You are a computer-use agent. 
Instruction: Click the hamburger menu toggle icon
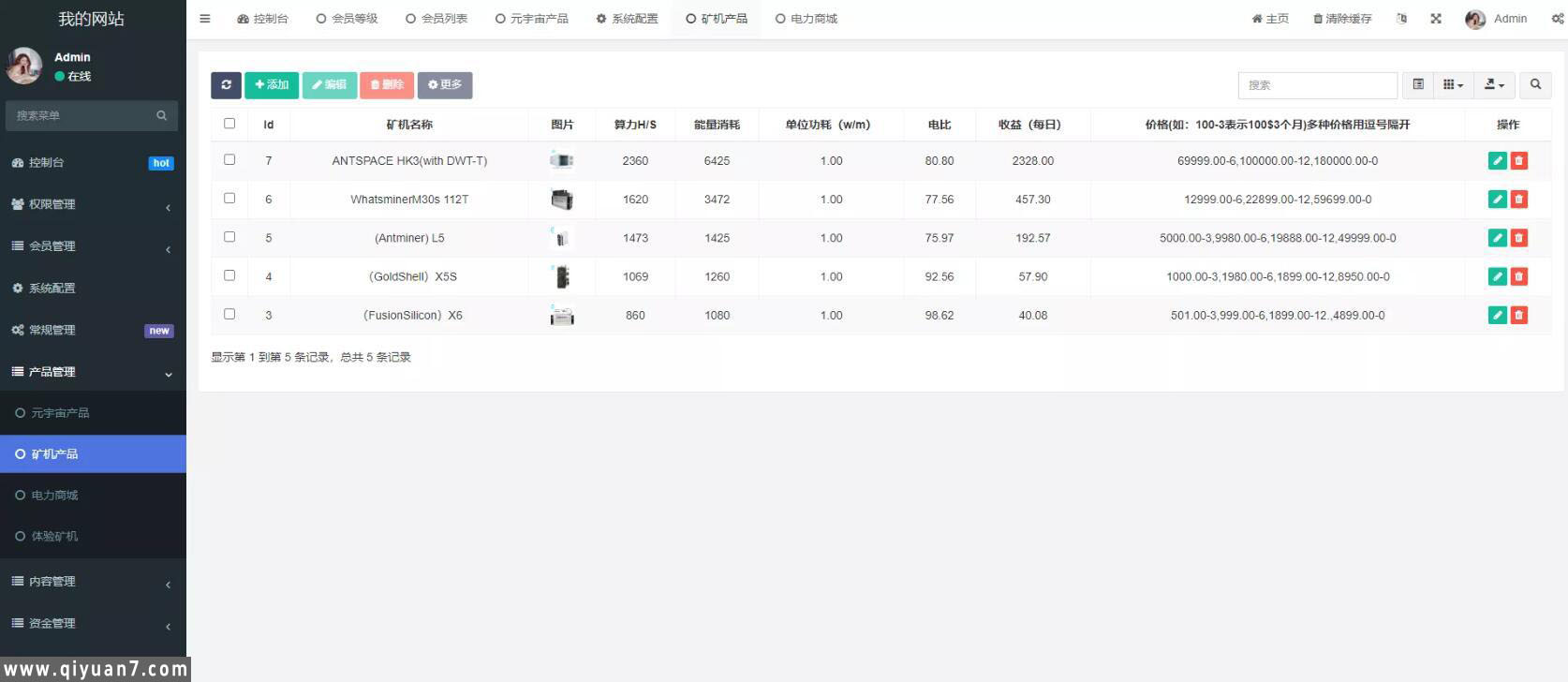[x=205, y=19]
